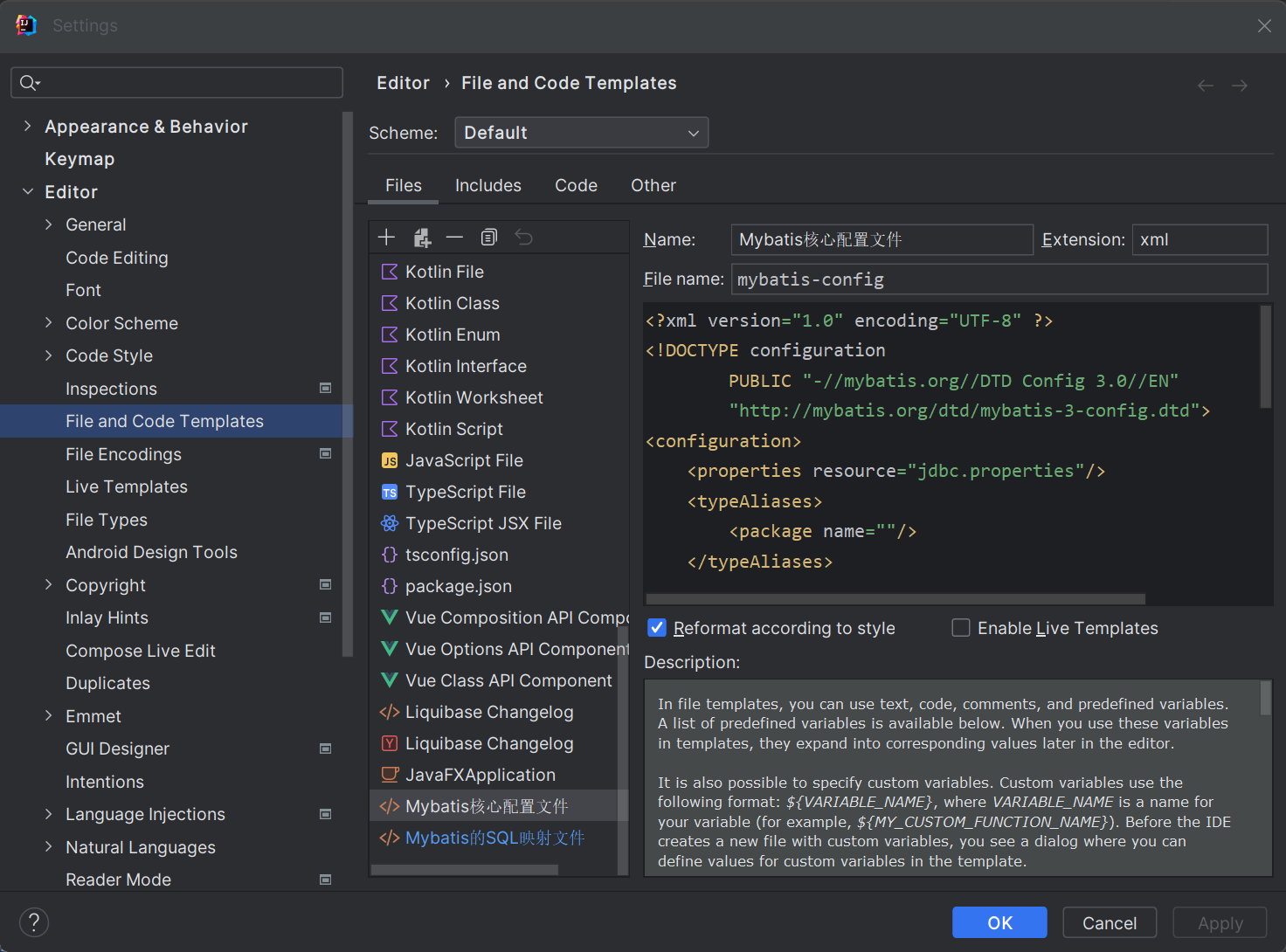Screen dimensions: 1286x952
Task: Open the Reader Mode settings page
Action: click(118, 880)
